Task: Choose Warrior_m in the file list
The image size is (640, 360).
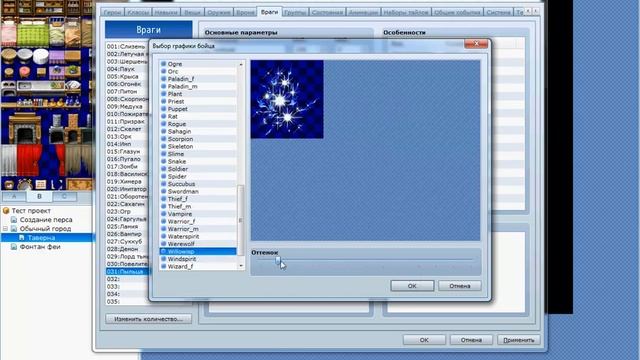Action: click(198, 229)
